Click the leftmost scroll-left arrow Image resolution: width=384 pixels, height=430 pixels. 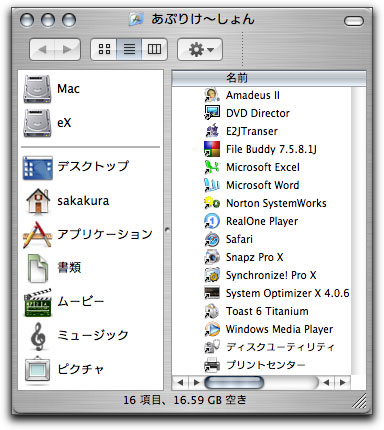point(180,382)
